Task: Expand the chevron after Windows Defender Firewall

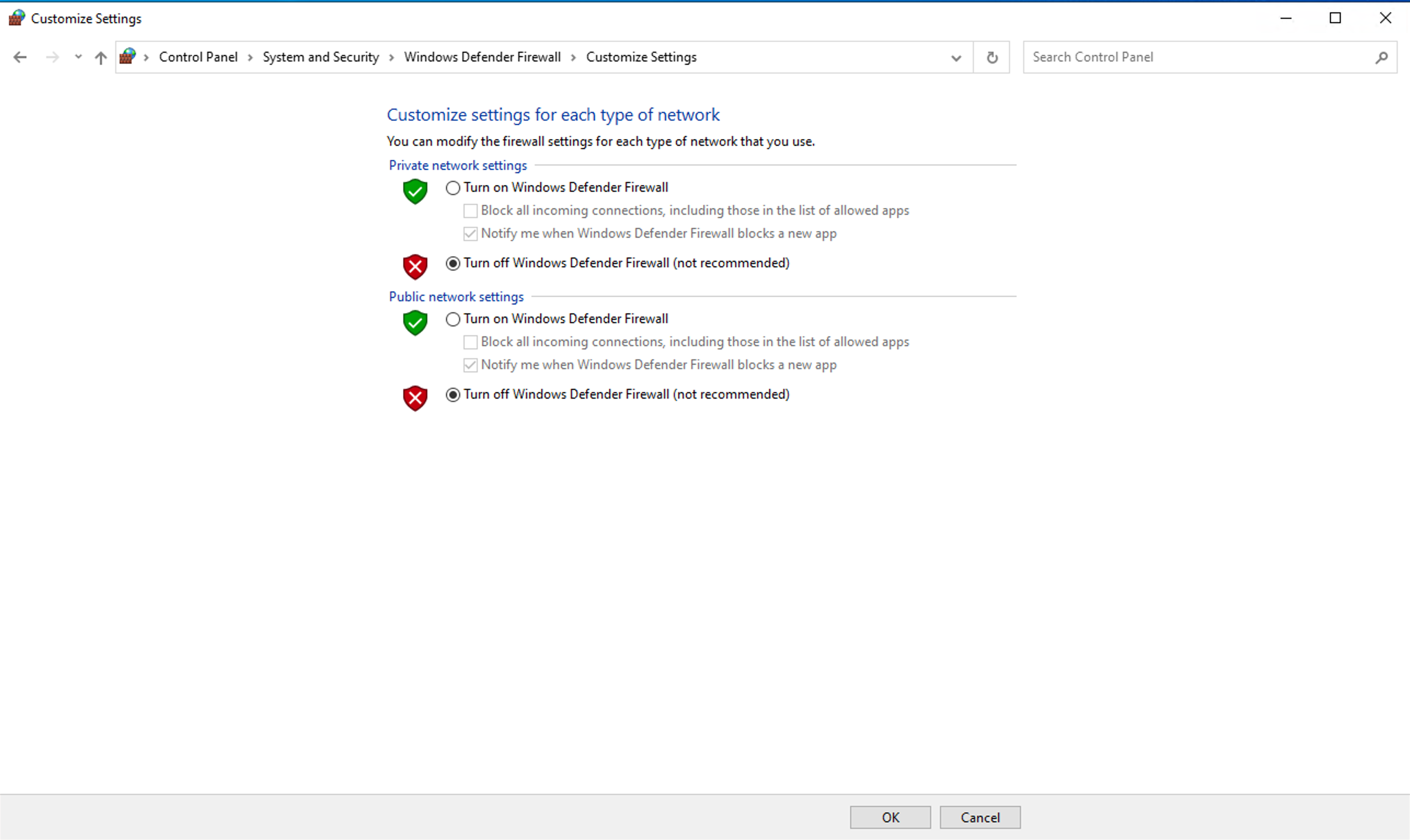Action: [x=573, y=57]
